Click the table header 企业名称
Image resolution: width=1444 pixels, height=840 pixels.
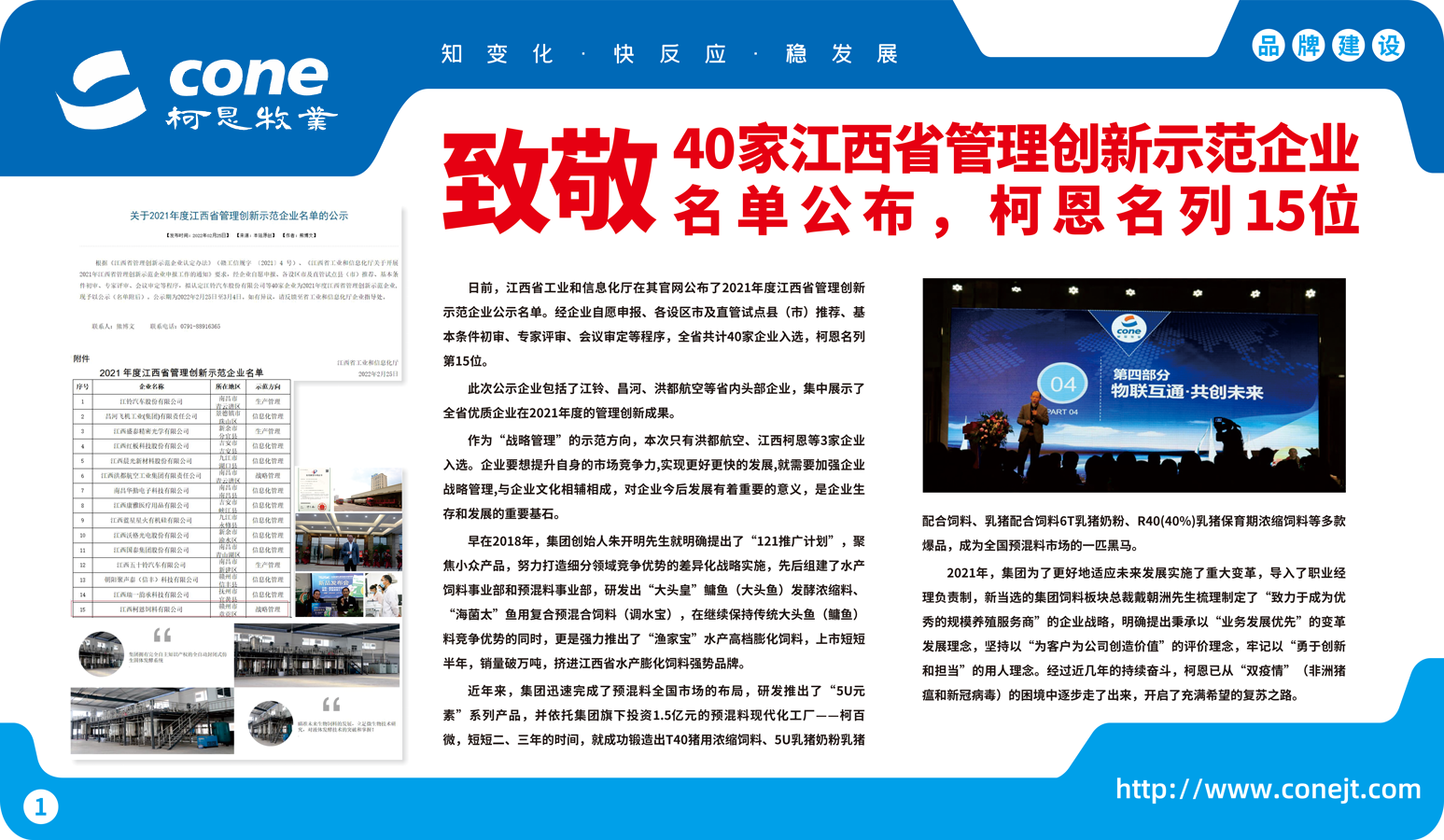151,386
